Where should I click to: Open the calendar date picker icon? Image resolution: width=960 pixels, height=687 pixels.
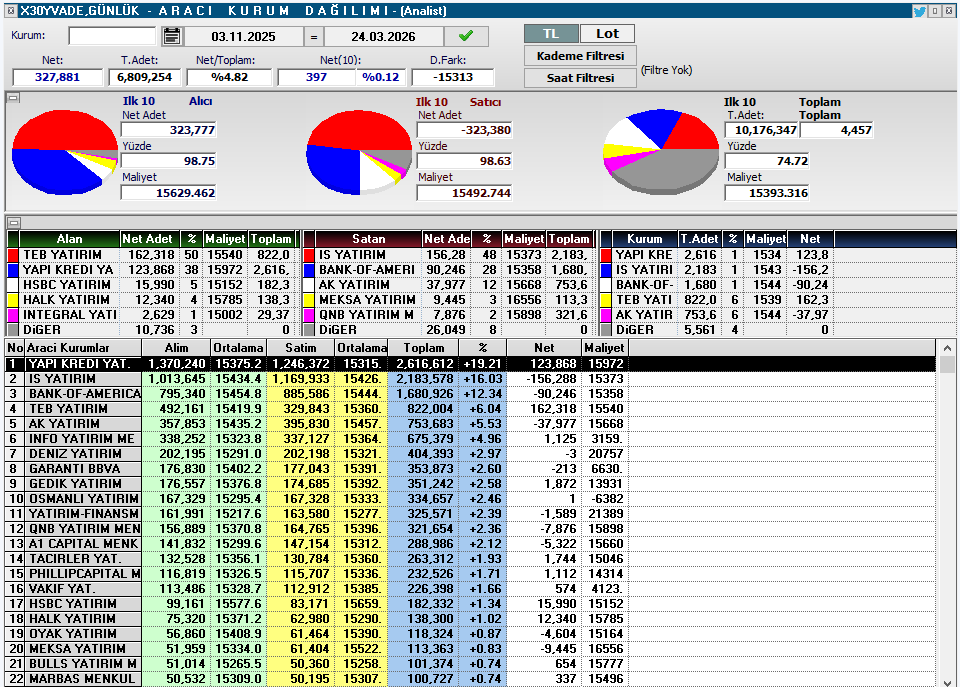(x=171, y=37)
